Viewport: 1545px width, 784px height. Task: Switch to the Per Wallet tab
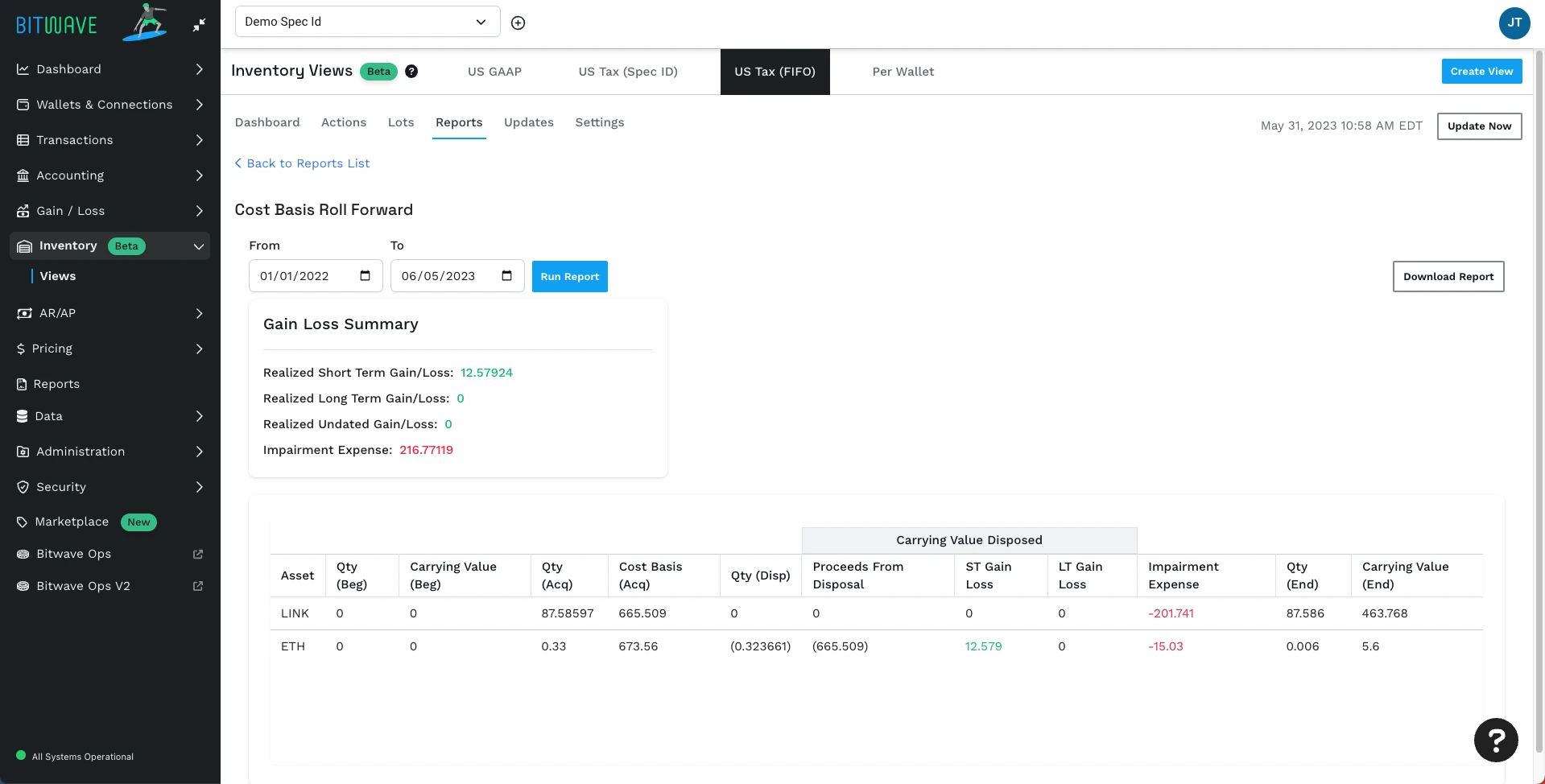903,72
